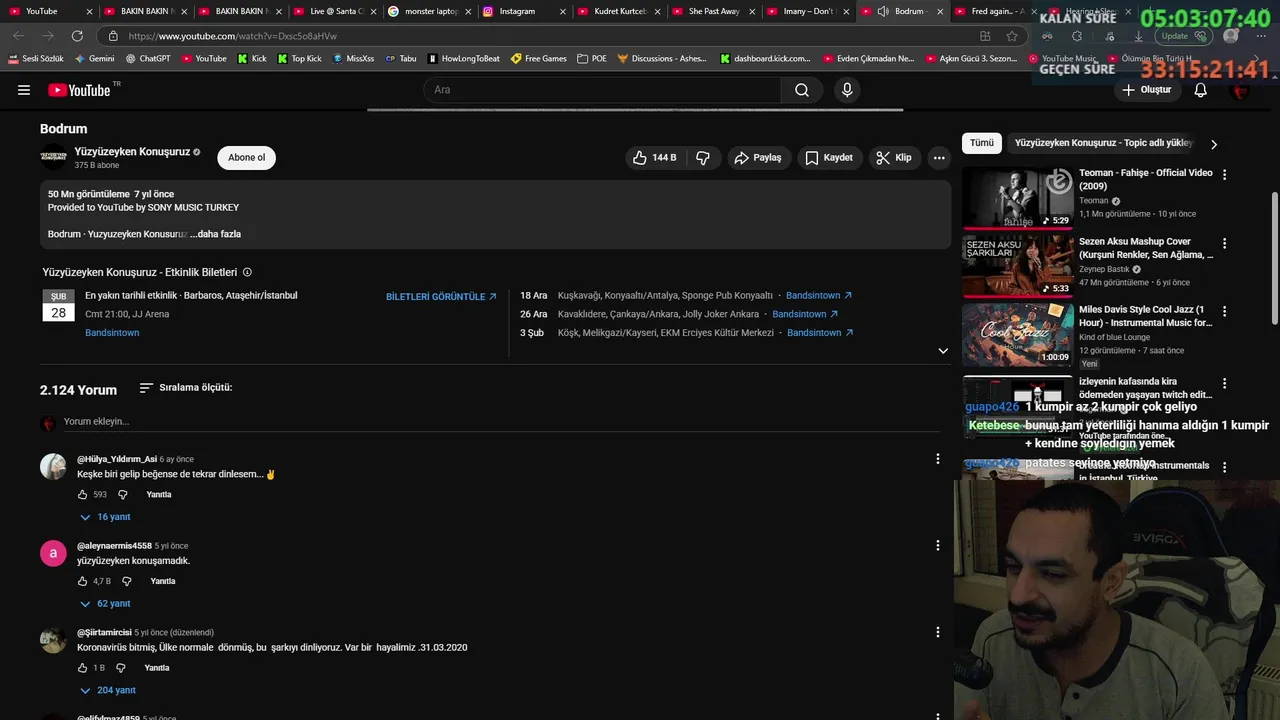Save the video with Kaydet
The height and width of the screenshot is (720, 1280).
pyautogui.click(x=829, y=158)
